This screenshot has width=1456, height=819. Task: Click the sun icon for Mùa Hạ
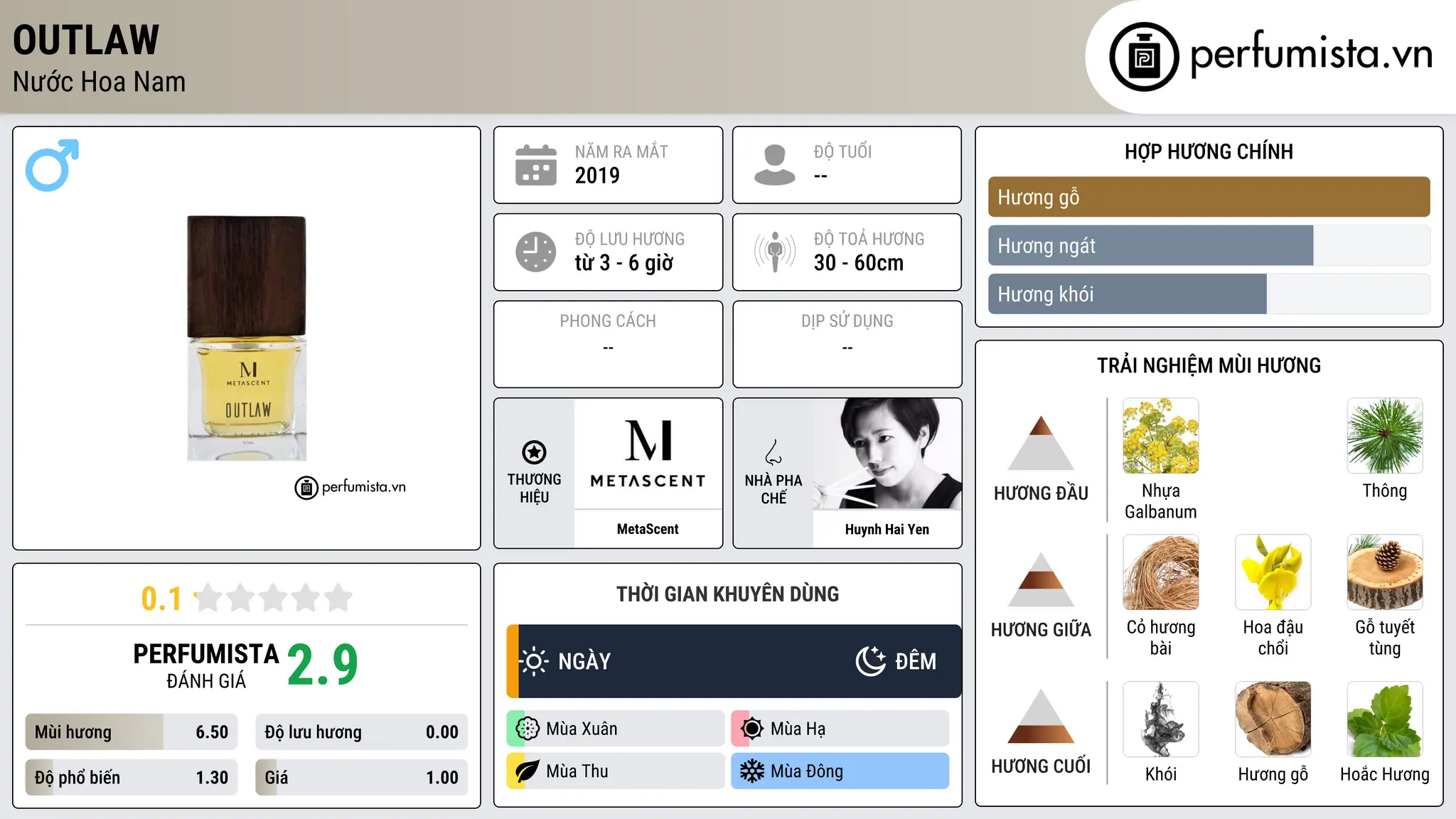click(x=751, y=729)
